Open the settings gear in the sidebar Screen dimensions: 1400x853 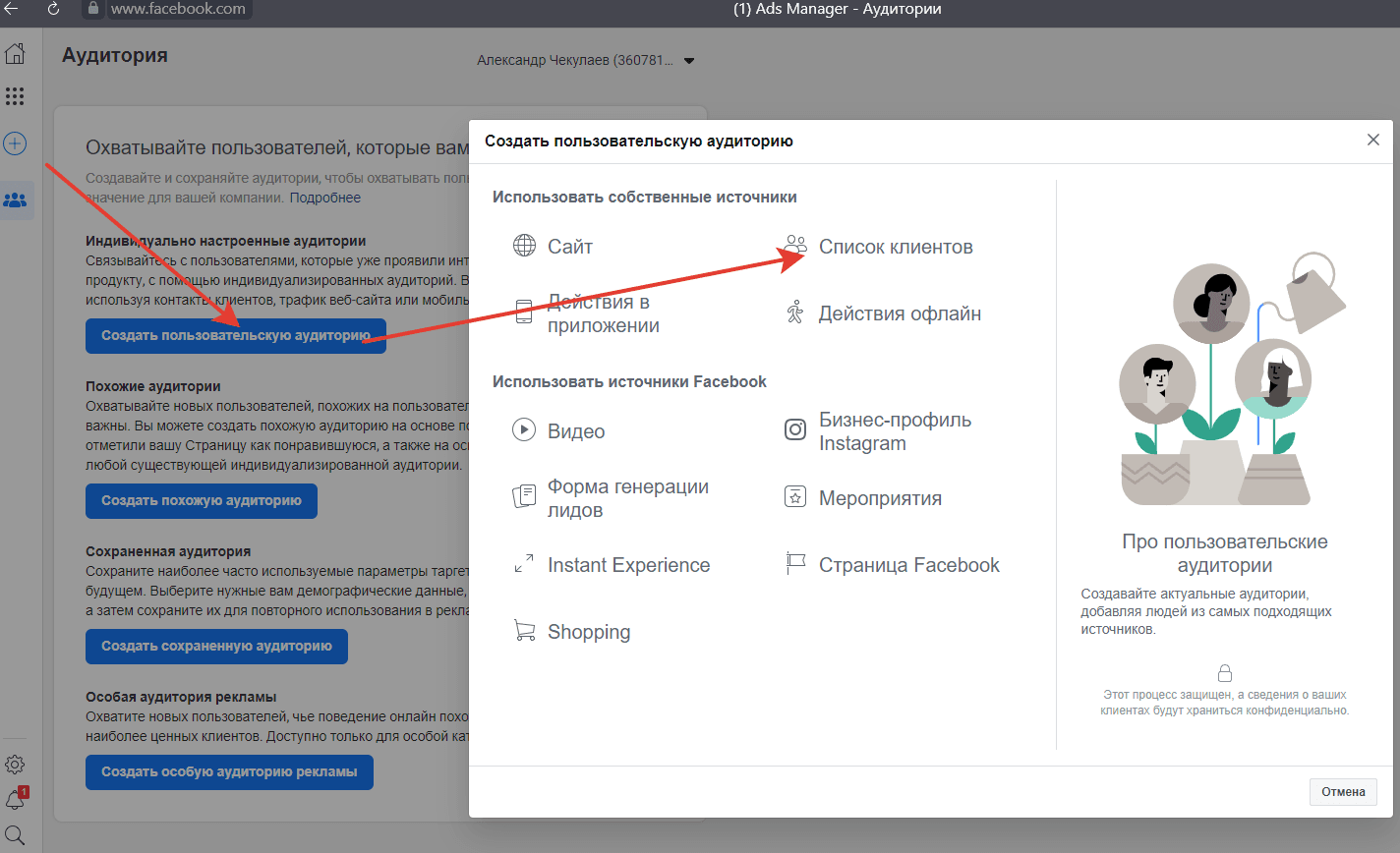pos(15,765)
